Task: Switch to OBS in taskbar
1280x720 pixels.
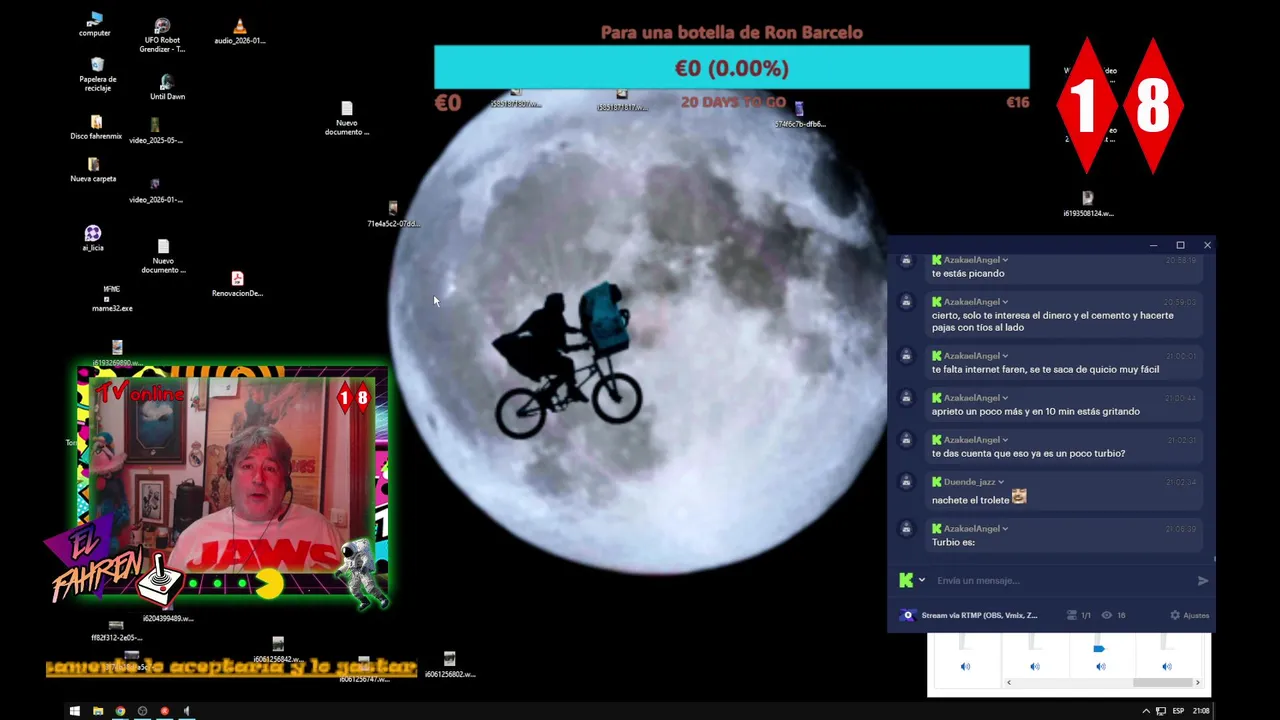Action: [142, 711]
